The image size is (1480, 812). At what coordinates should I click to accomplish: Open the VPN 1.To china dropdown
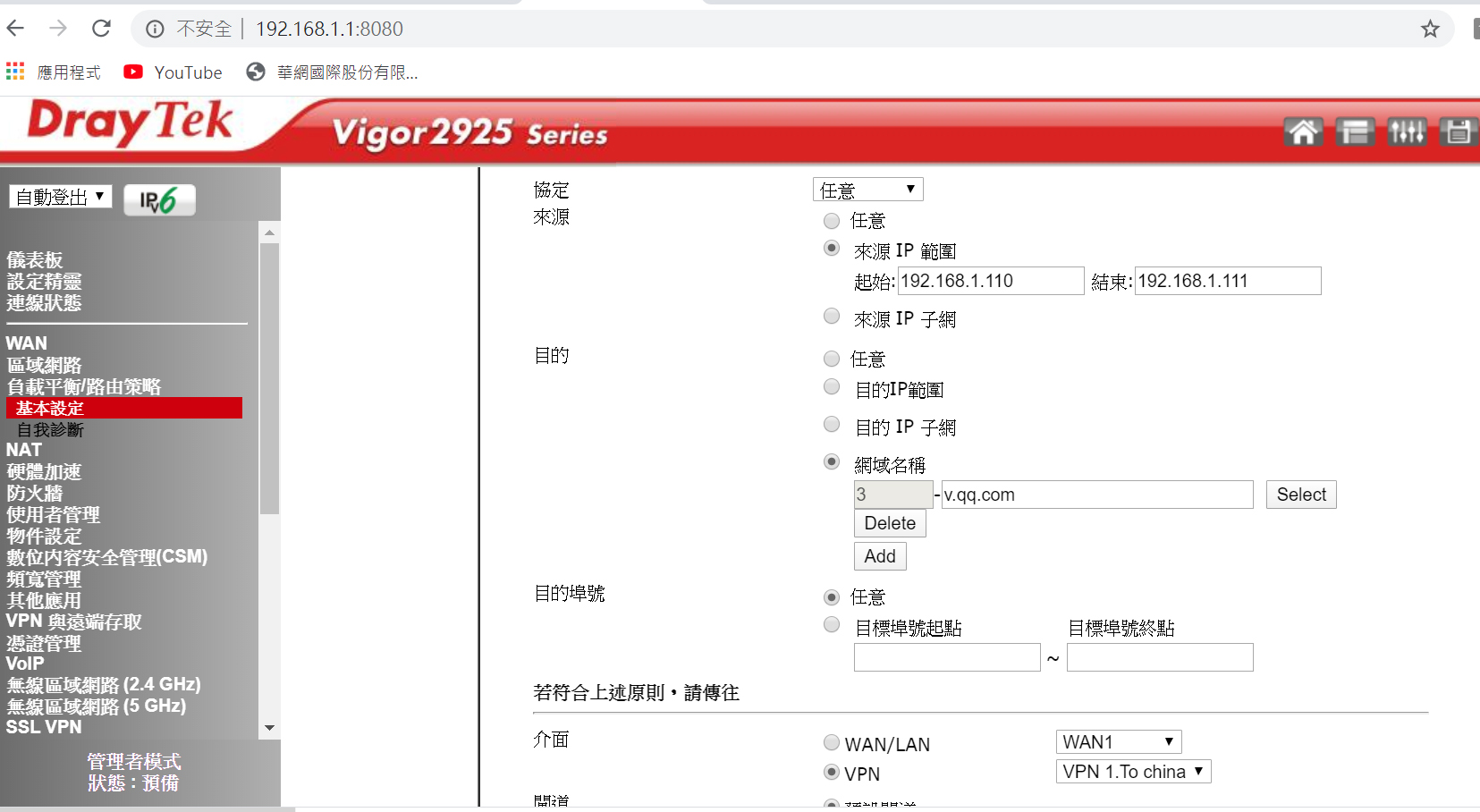click(x=1132, y=772)
